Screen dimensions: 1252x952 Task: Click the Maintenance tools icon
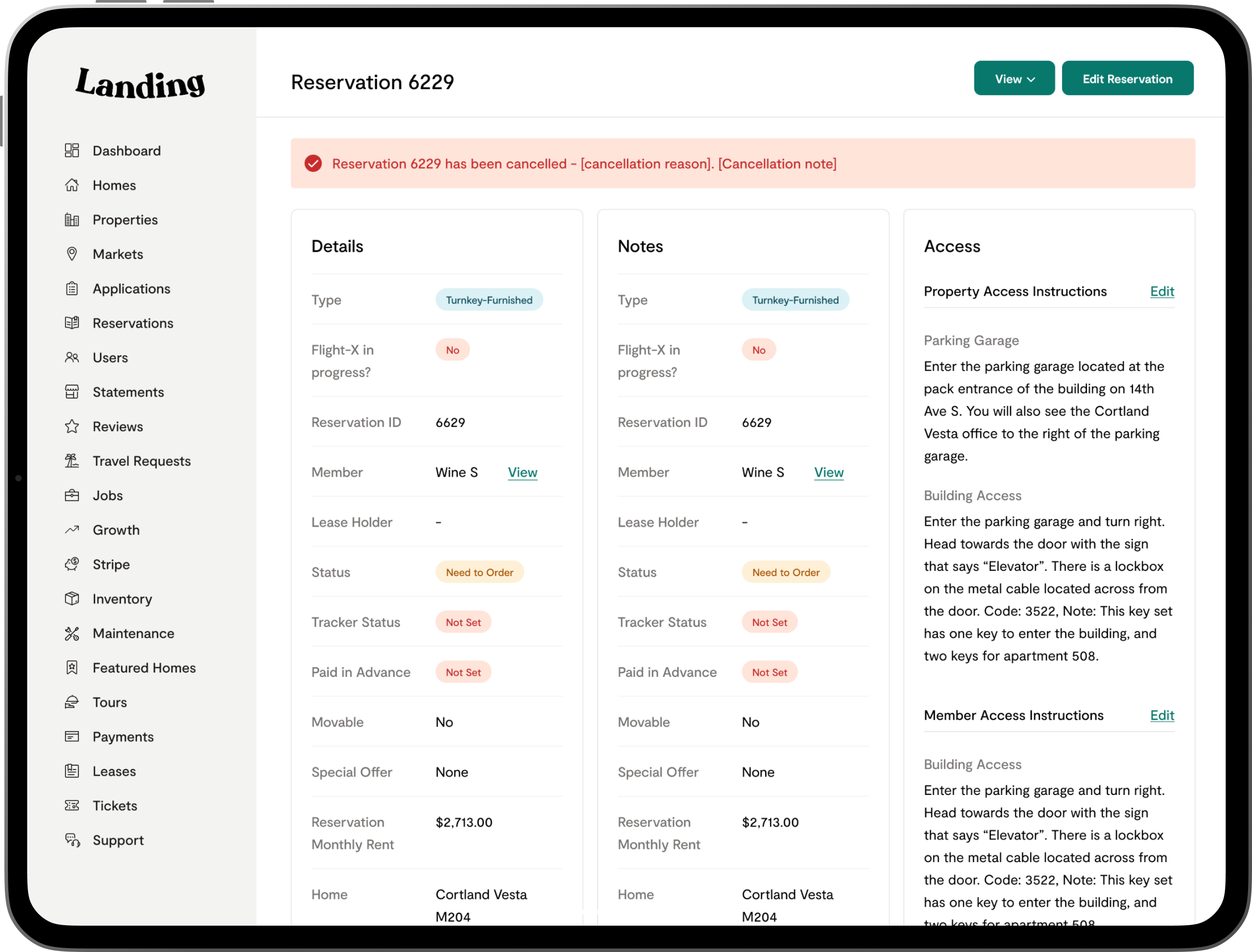72,633
